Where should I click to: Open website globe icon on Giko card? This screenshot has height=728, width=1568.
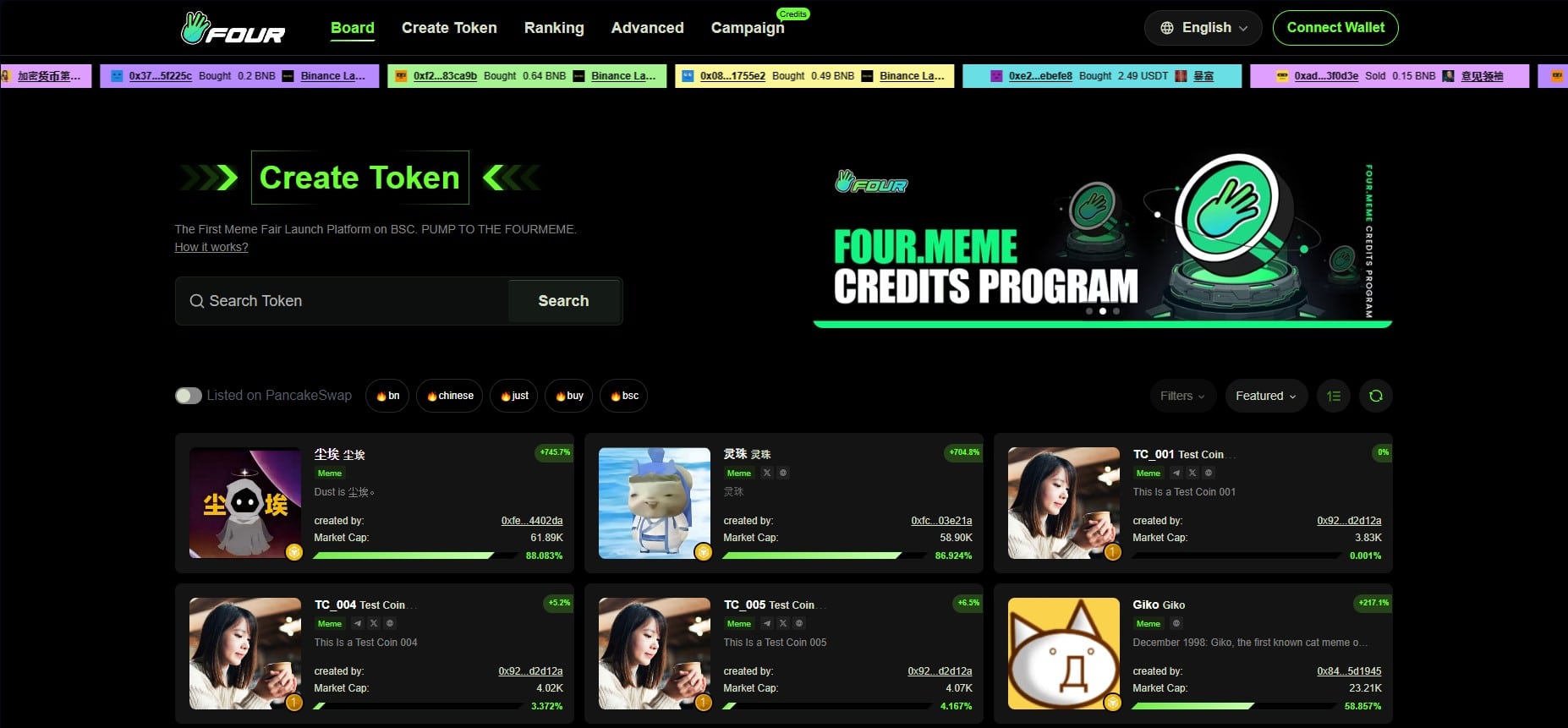pos(1176,624)
